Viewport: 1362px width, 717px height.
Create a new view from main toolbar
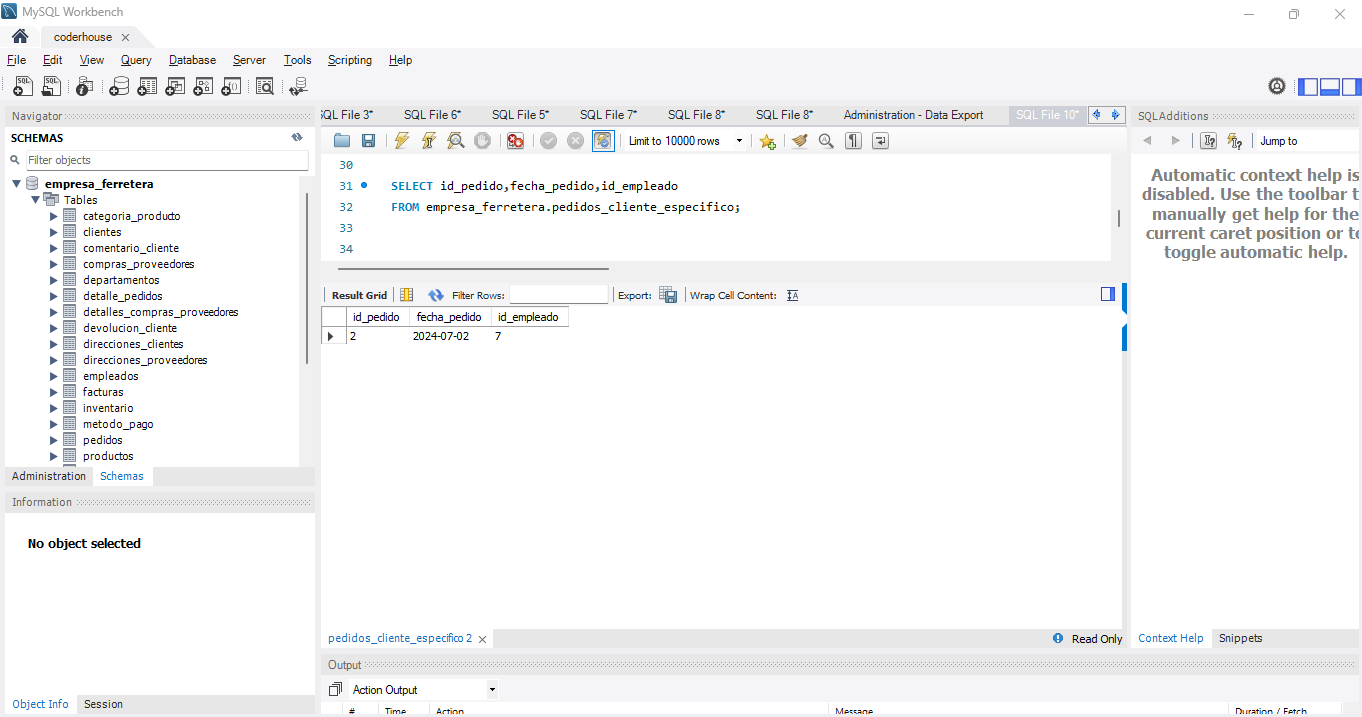click(175, 87)
